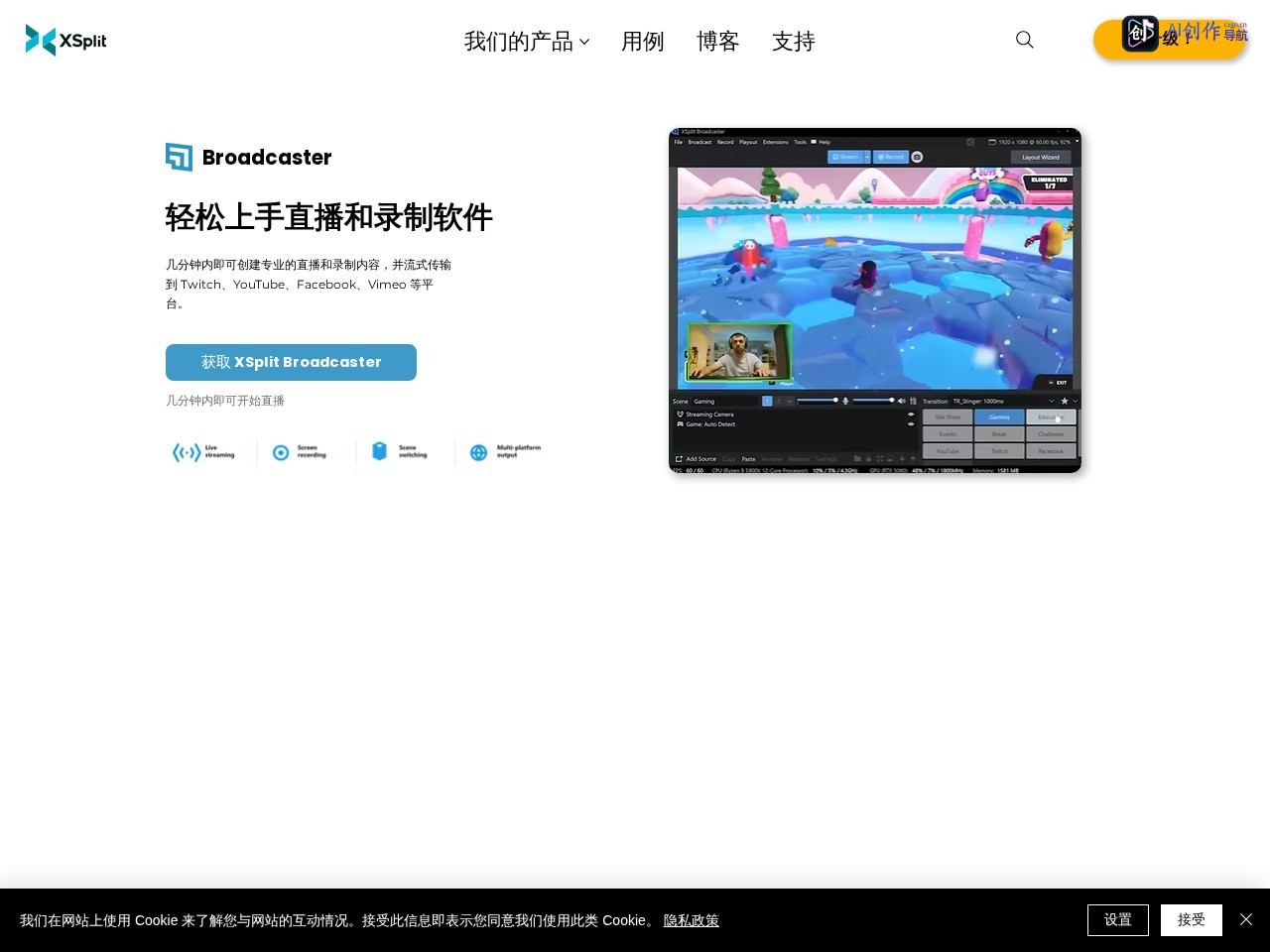Select scene preset number 1
The image size is (1270, 952).
tap(767, 401)
